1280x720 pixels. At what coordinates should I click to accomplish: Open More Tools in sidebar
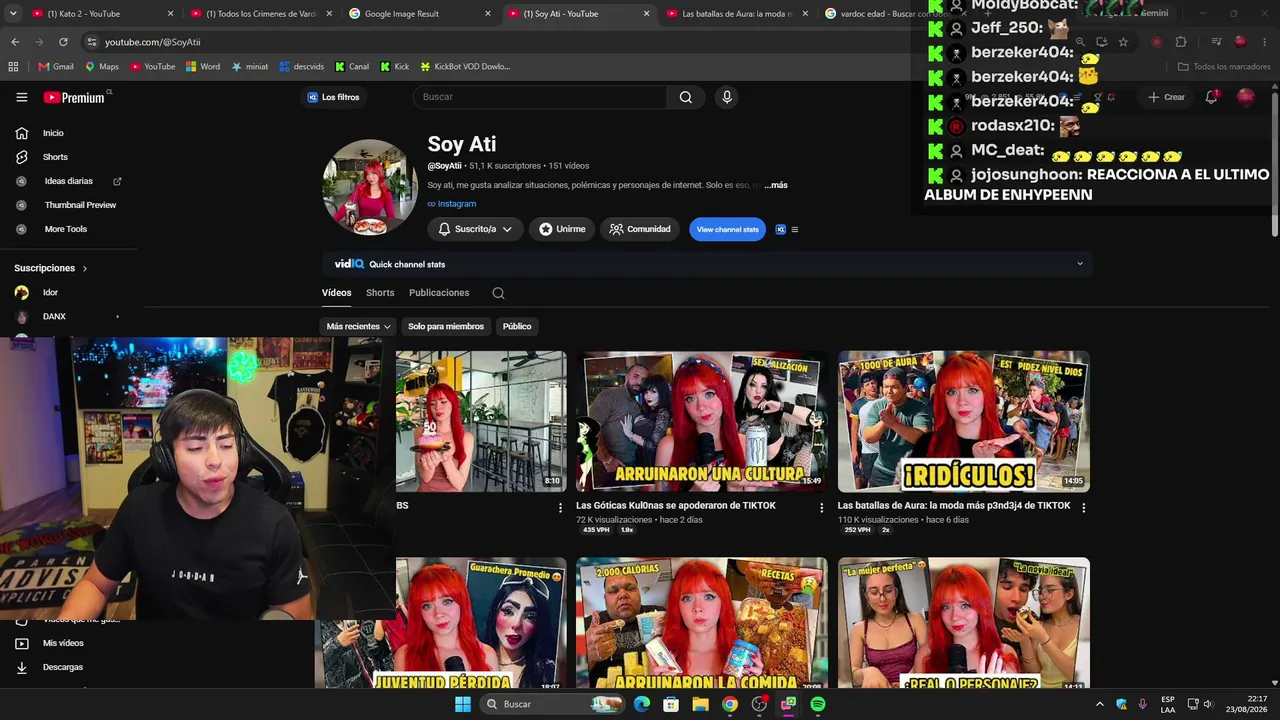68,229
